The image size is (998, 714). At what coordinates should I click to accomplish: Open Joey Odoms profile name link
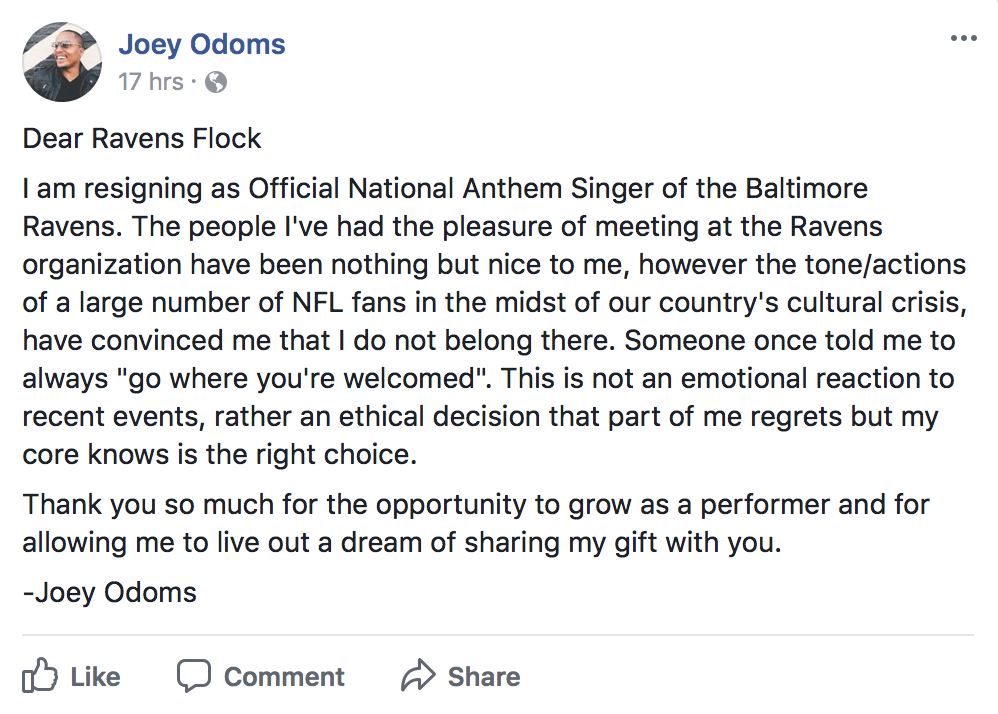pos(202,44)
